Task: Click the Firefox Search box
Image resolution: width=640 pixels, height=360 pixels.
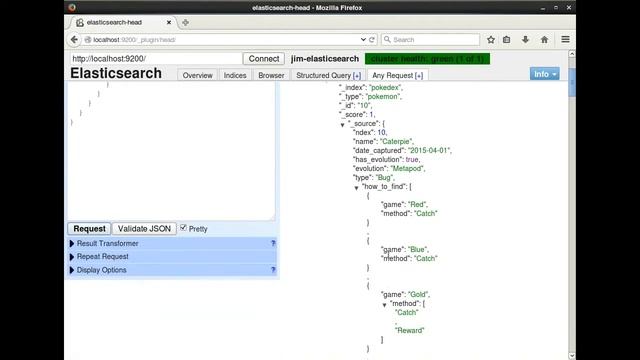Action: point(431,40)
